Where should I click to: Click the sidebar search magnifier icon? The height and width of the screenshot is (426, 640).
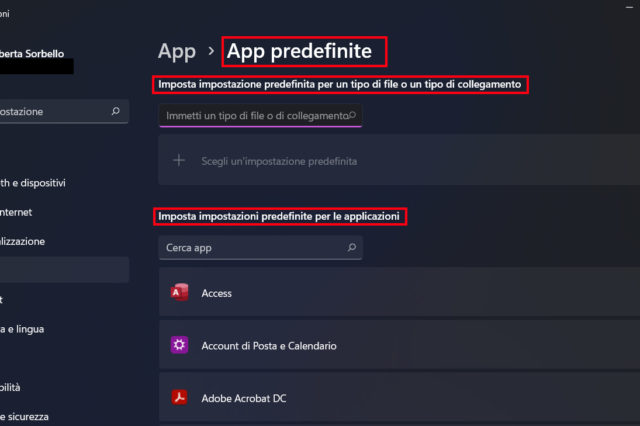click(116, 112)
